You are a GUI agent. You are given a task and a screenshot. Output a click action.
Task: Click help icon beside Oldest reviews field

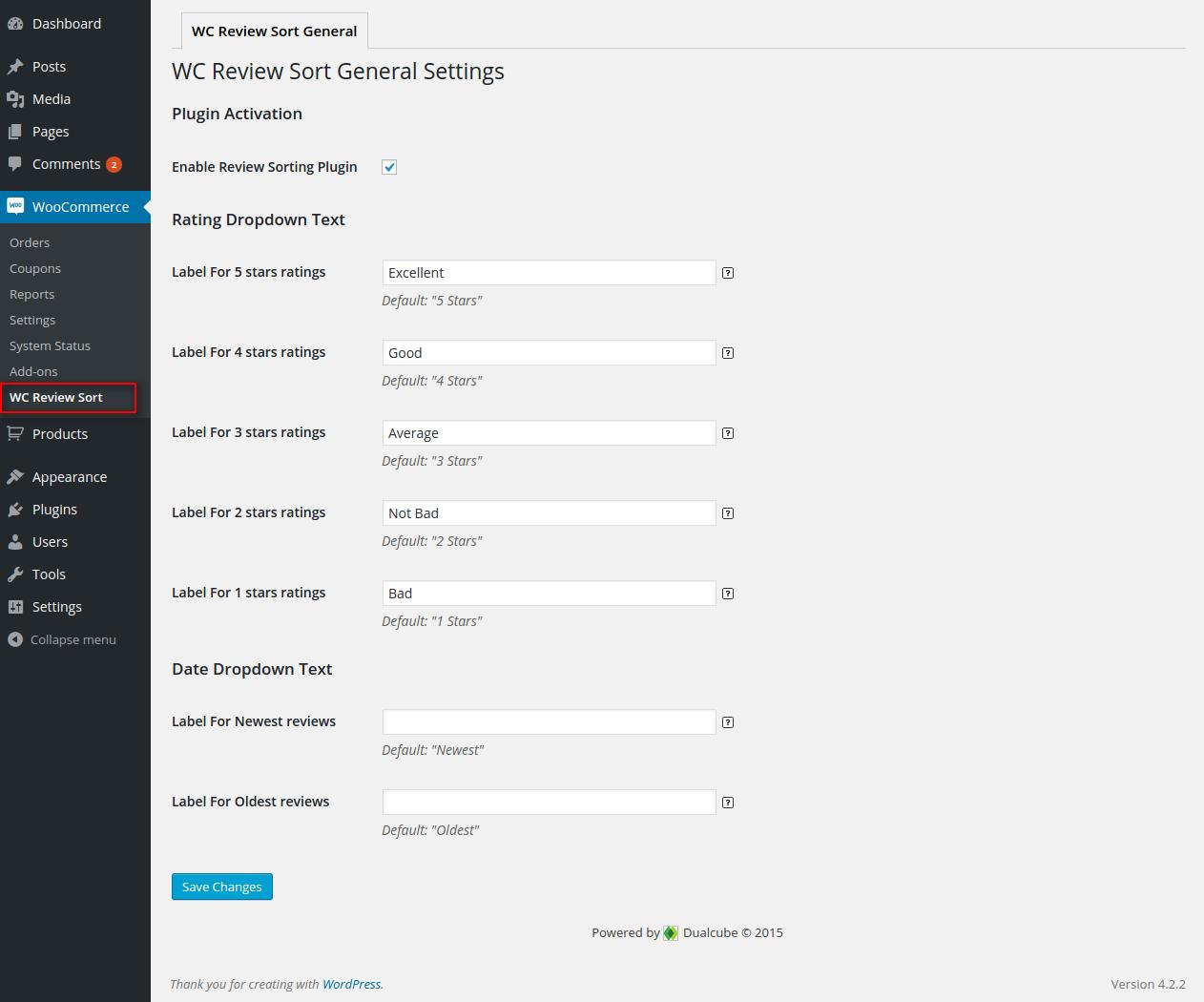click(728, 803)
